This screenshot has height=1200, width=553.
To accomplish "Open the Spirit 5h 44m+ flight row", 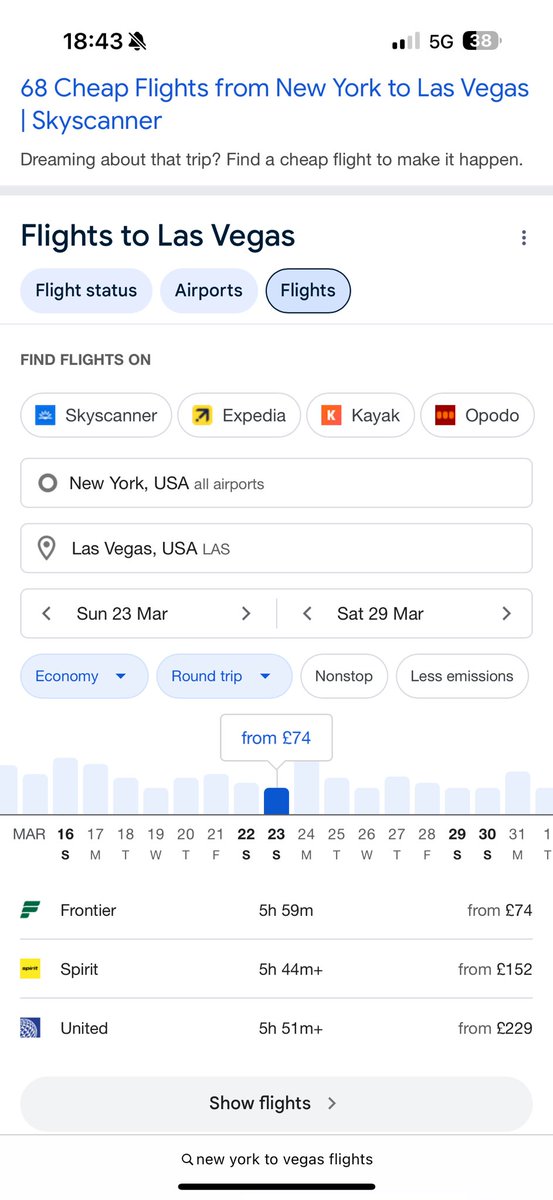I will (x=276, y=969).
